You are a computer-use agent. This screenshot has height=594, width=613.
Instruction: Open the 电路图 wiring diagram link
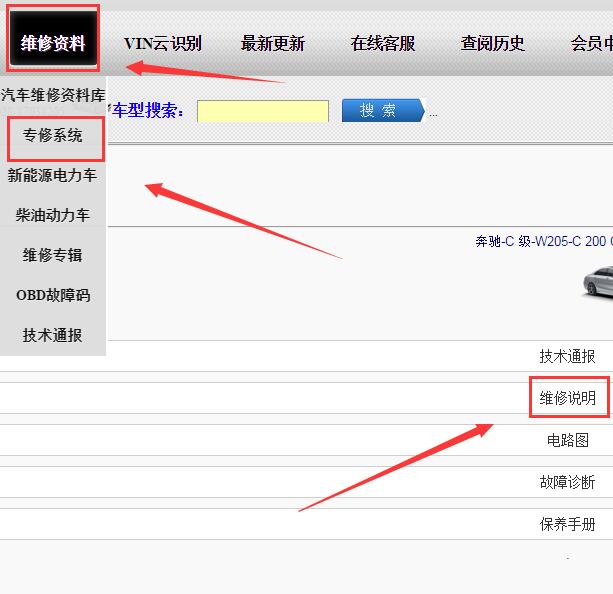coord(567,440)
